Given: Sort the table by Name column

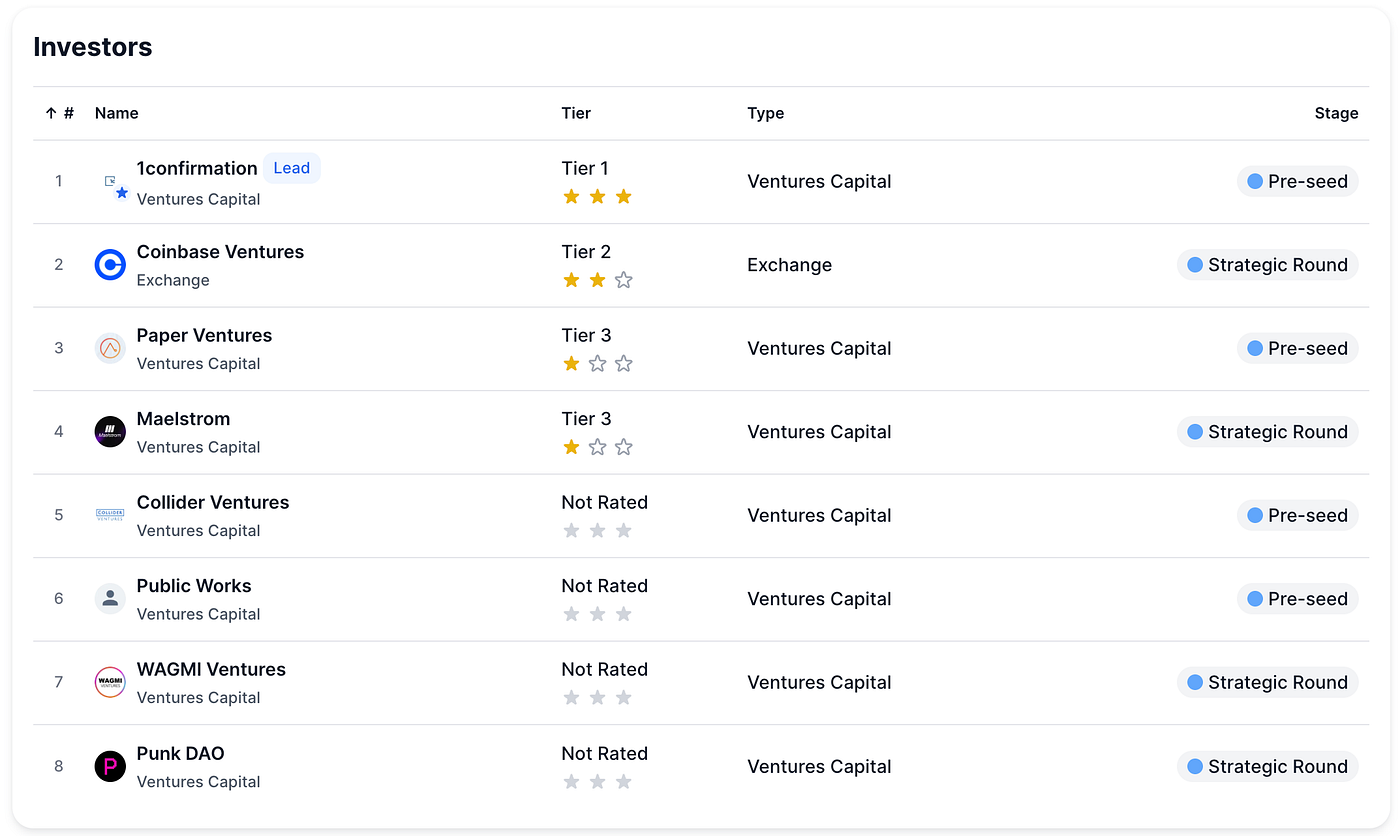Looking at the screenshot, I should click(x=116, y=113).
